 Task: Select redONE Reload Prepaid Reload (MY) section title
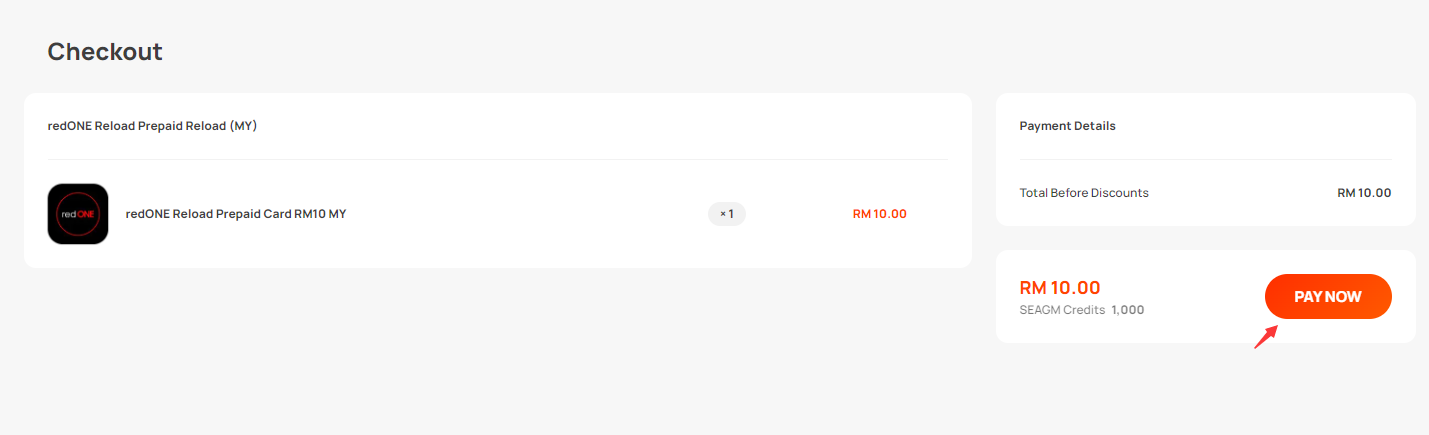pyautogui.click(x=153, y=126)
